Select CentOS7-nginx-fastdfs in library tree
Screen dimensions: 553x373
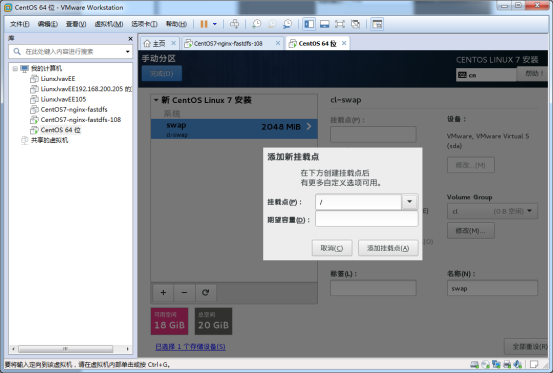tap(74, 109)
